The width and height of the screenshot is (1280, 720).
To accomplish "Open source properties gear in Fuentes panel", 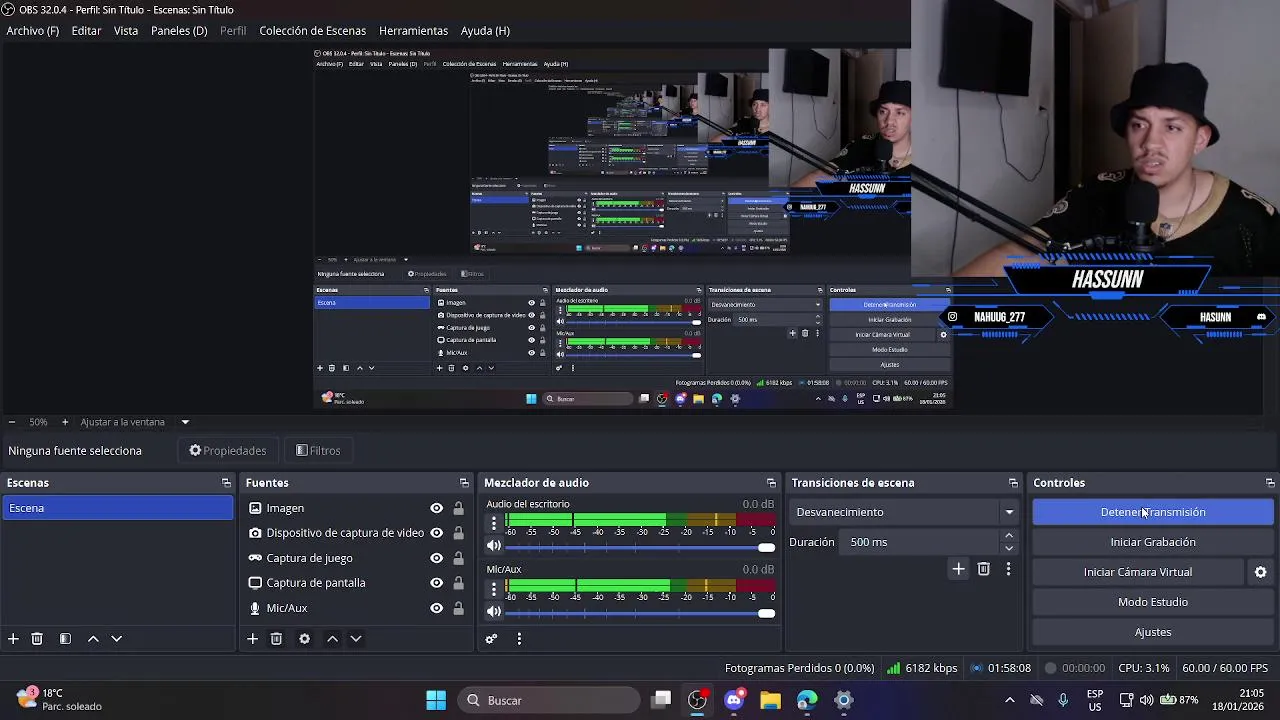I will pyautogui.click(x=305, y=639).
